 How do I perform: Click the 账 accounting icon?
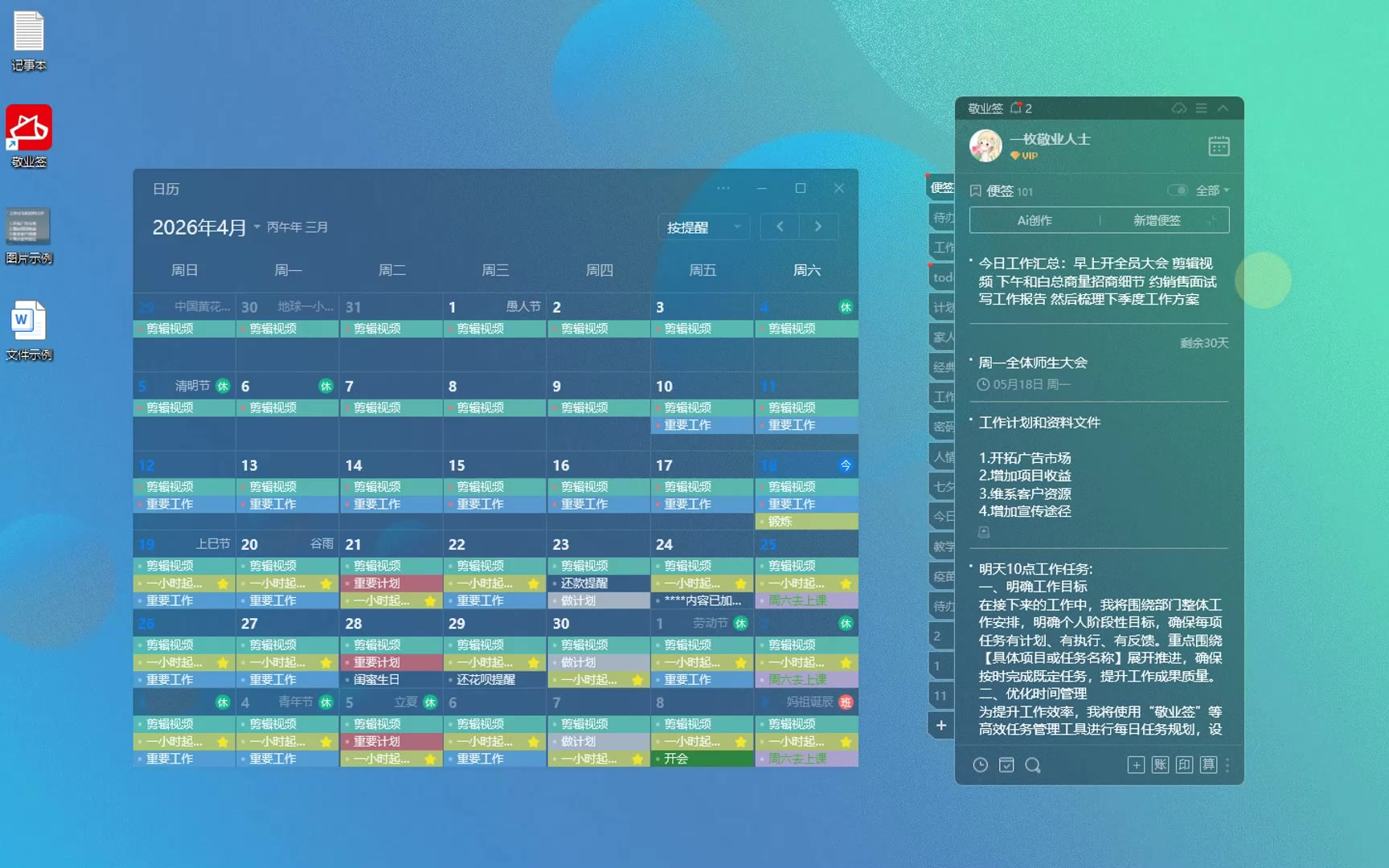coord(1160,765)
